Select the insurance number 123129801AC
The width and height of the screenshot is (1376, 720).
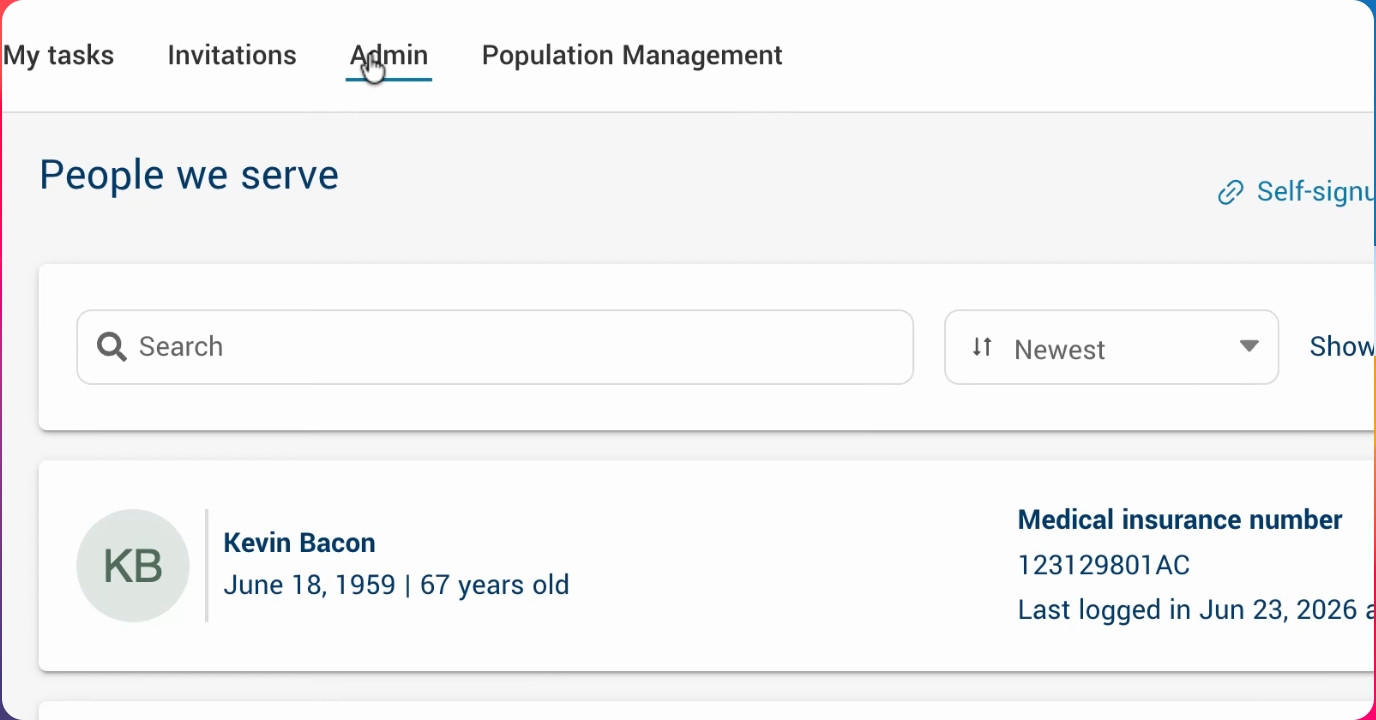1104,566
